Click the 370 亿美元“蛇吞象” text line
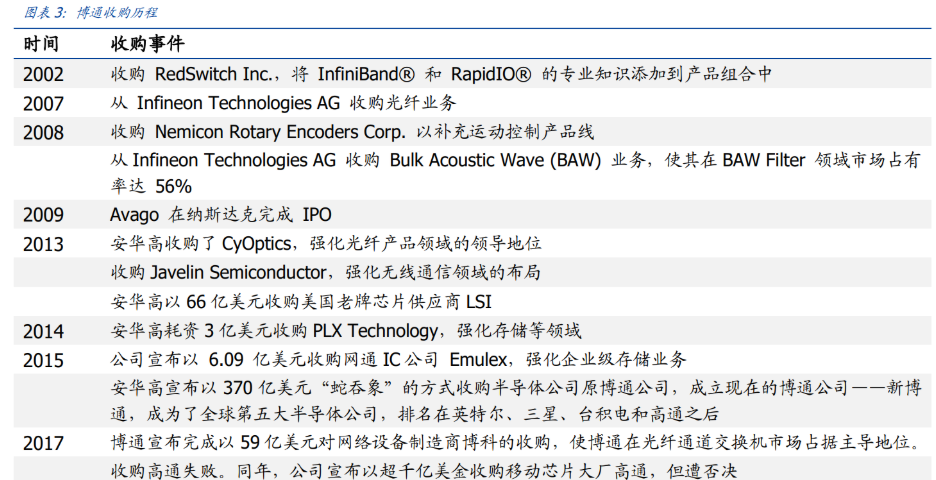This screenshot has width=936, height=480. (516, 388)
